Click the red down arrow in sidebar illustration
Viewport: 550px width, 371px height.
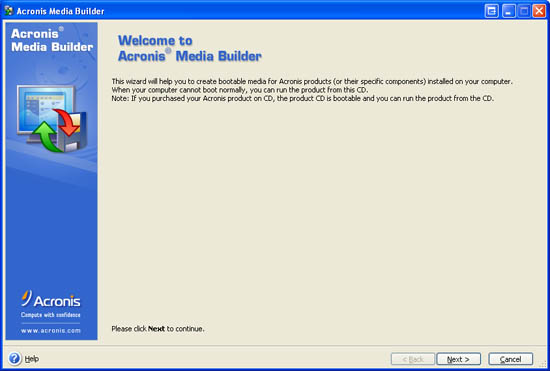(68, 122)
